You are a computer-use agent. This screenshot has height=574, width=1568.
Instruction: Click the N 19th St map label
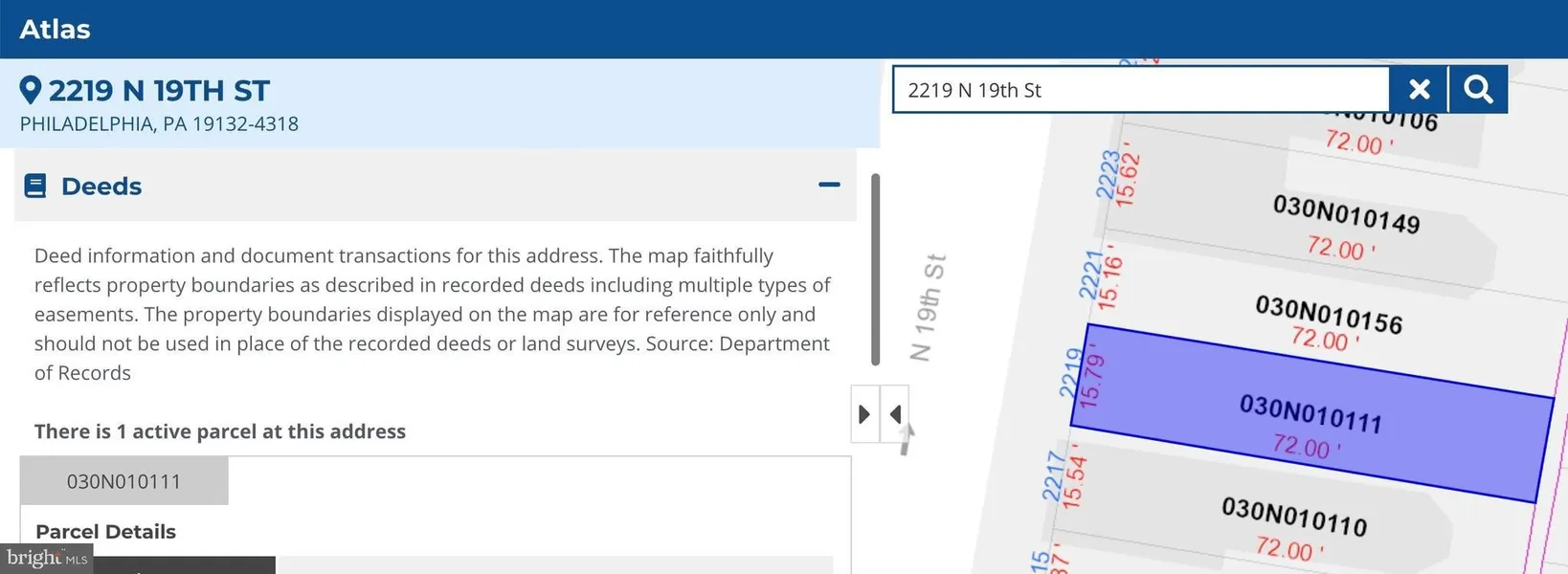point(928,307)
